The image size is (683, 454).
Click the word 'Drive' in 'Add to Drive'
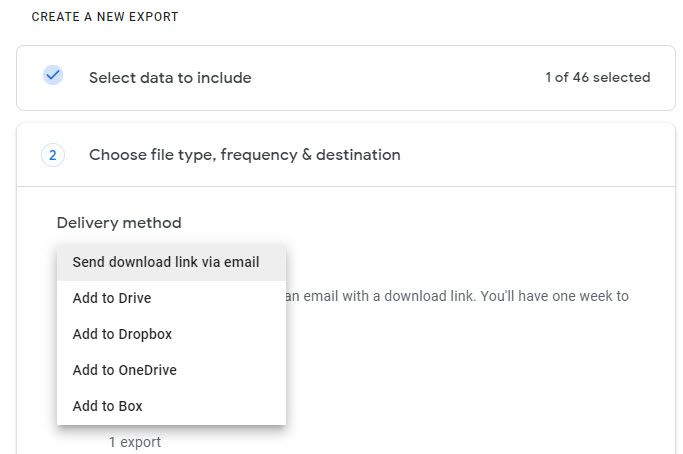click(135, 298)
